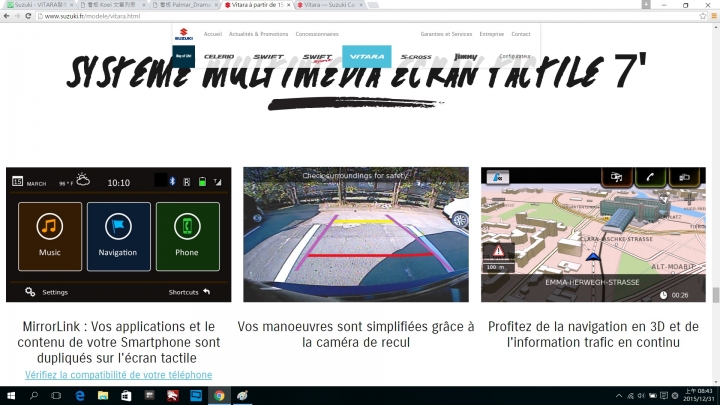
Task: Open the Entreprise menu item
Action: coord(491,34)
